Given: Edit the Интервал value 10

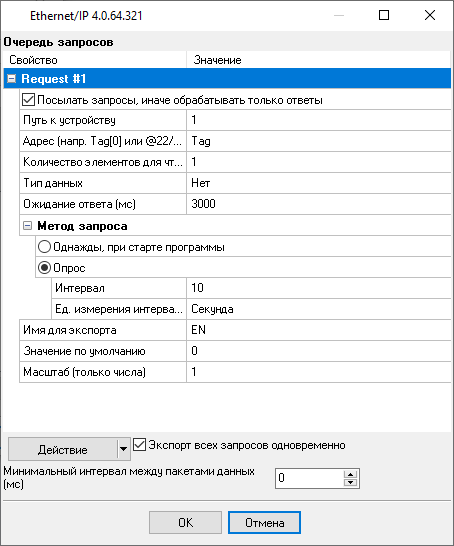Looking at the screenshot, I should pos(319,288).
